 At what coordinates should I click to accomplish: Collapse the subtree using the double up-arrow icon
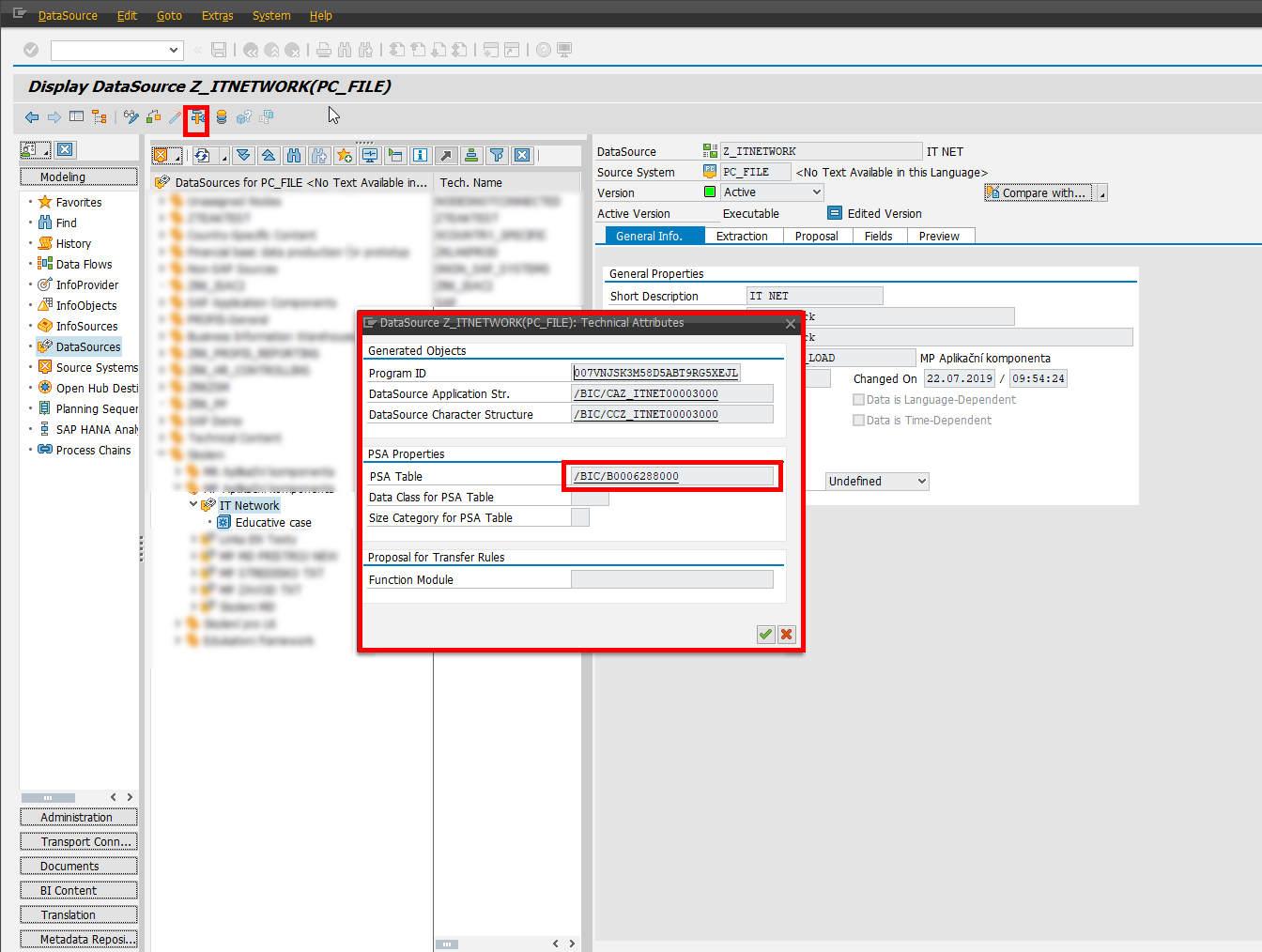[x=269, y=155]
